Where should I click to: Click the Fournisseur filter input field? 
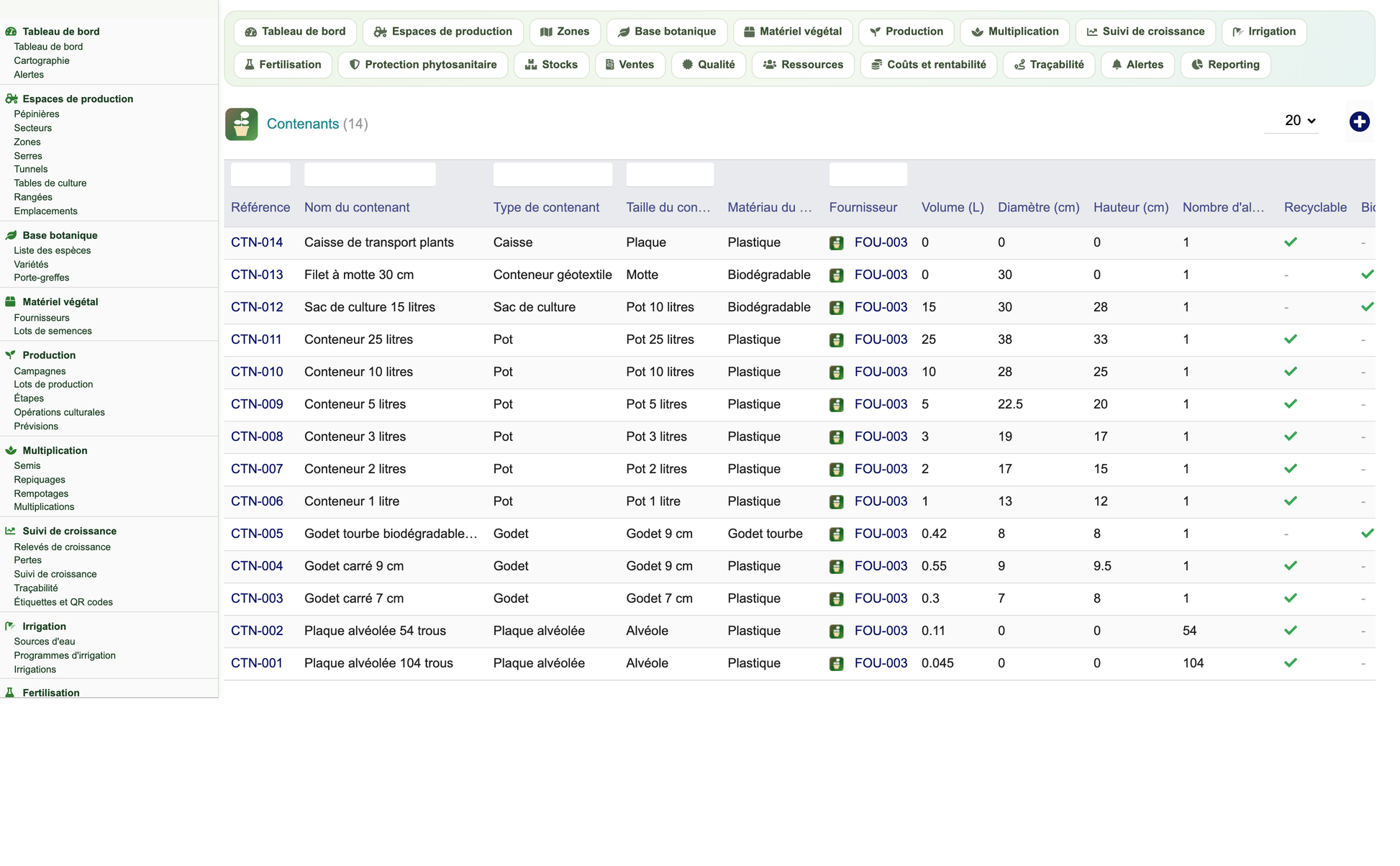coord(868,175)
